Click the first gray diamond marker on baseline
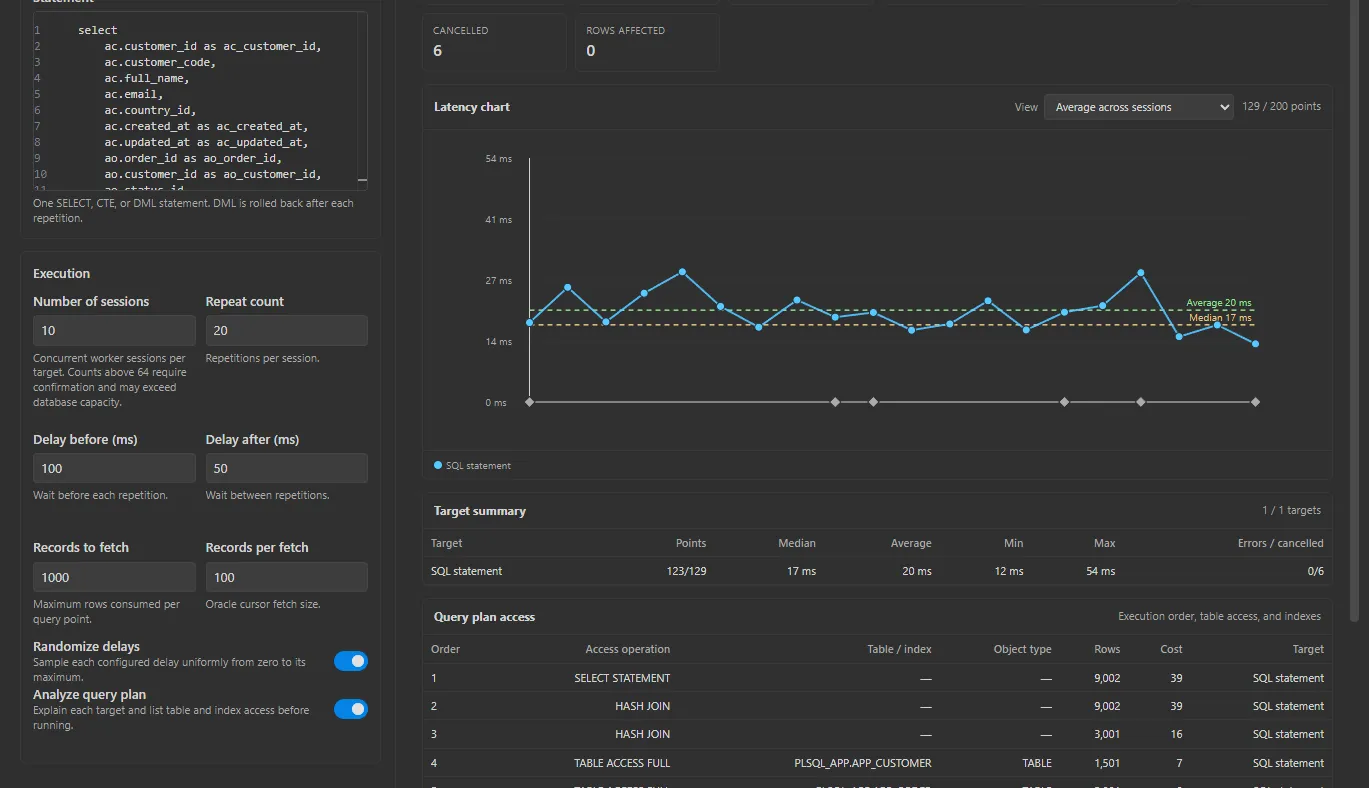The width and height of the screenshot is (1369, 788). 529,402
